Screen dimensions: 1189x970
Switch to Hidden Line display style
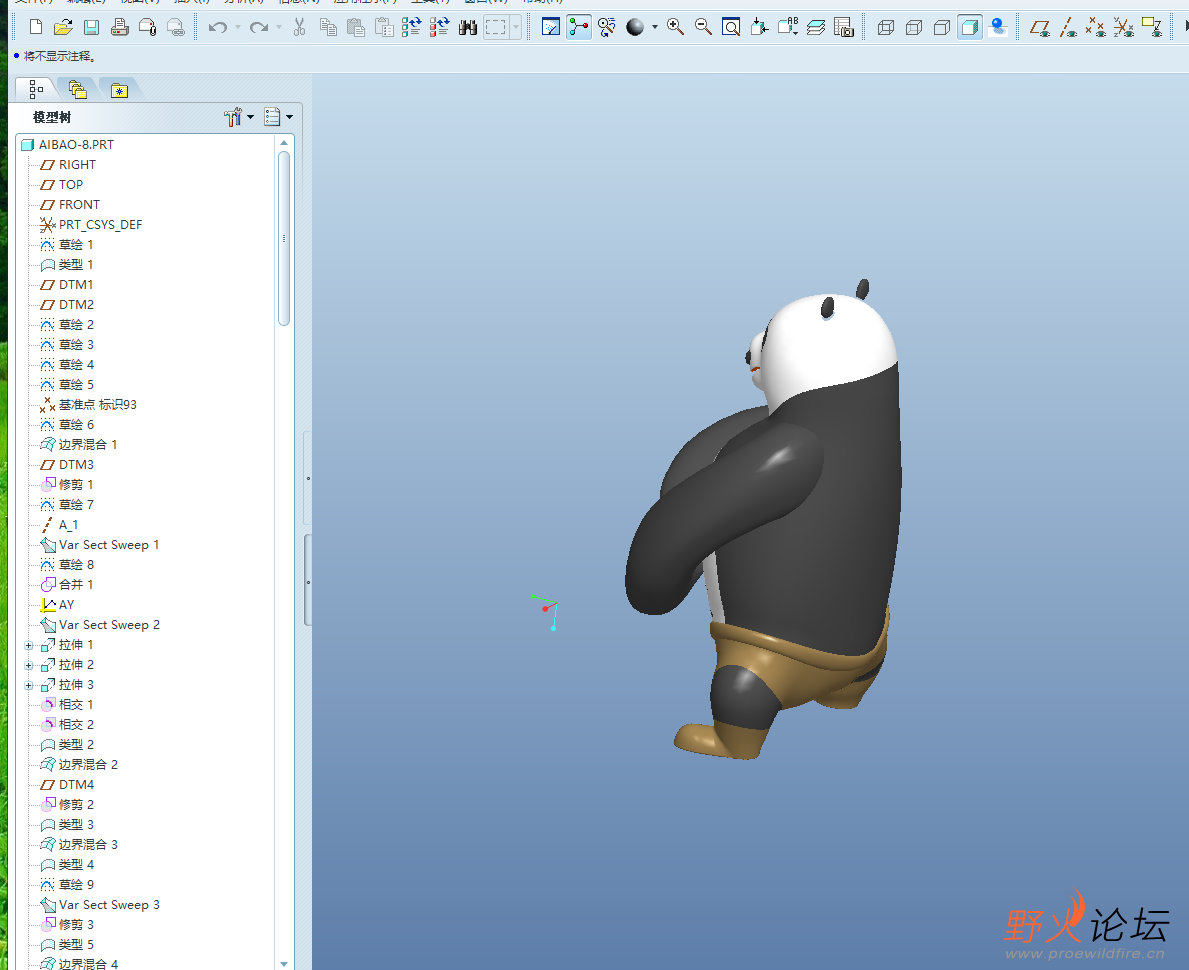[914, 27]
